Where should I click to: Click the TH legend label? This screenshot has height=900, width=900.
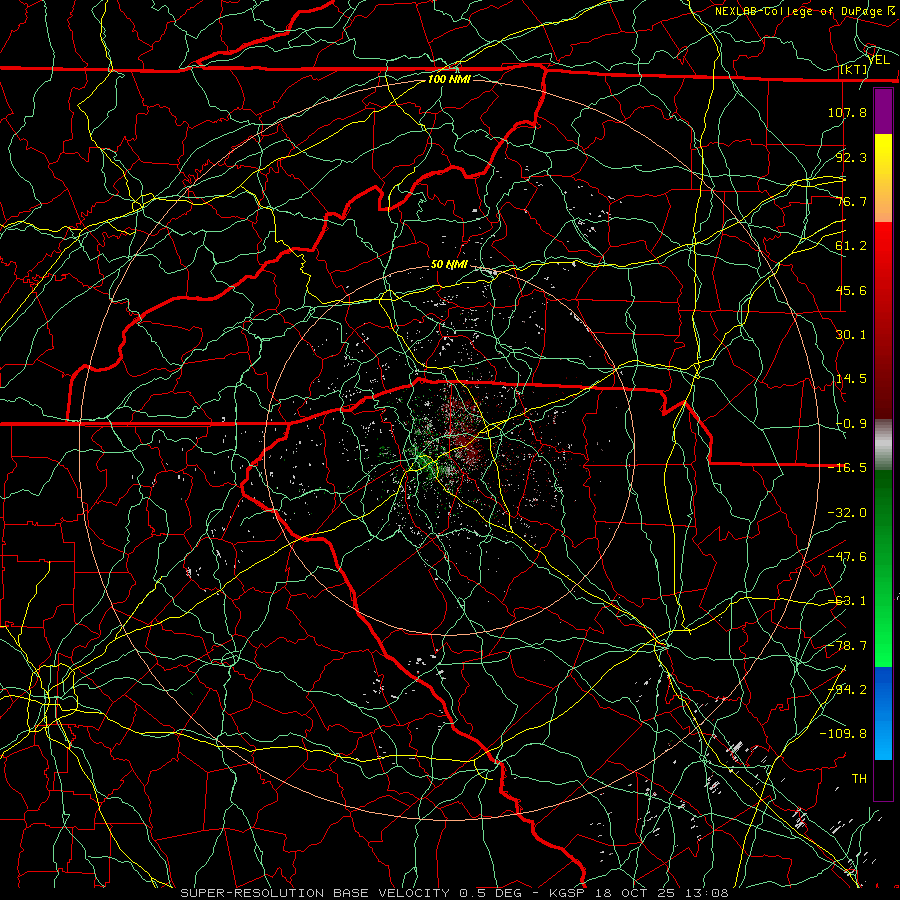point(859,779)
